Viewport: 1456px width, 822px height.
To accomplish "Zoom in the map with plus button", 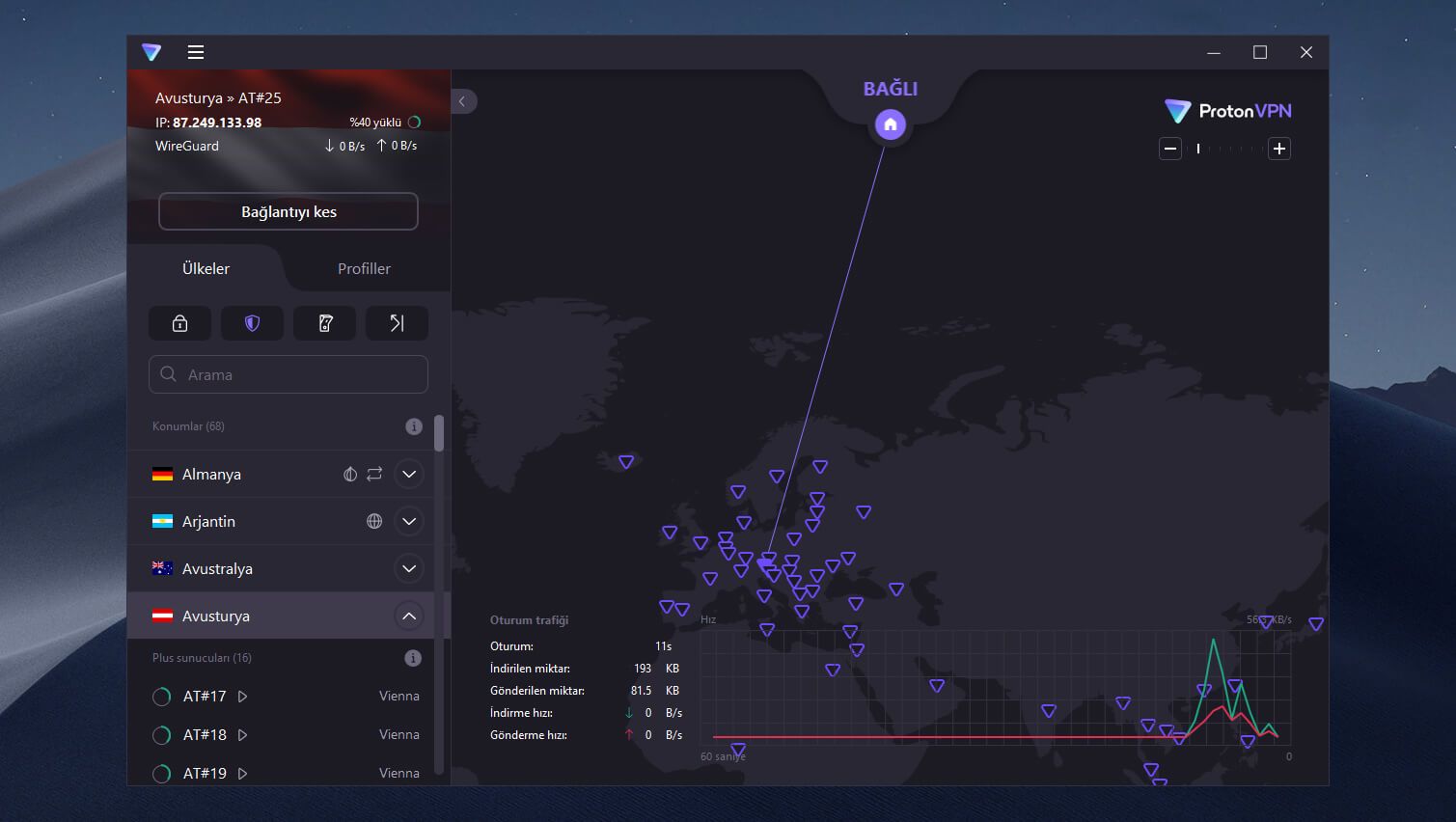I will click(x=1279, y=149).
